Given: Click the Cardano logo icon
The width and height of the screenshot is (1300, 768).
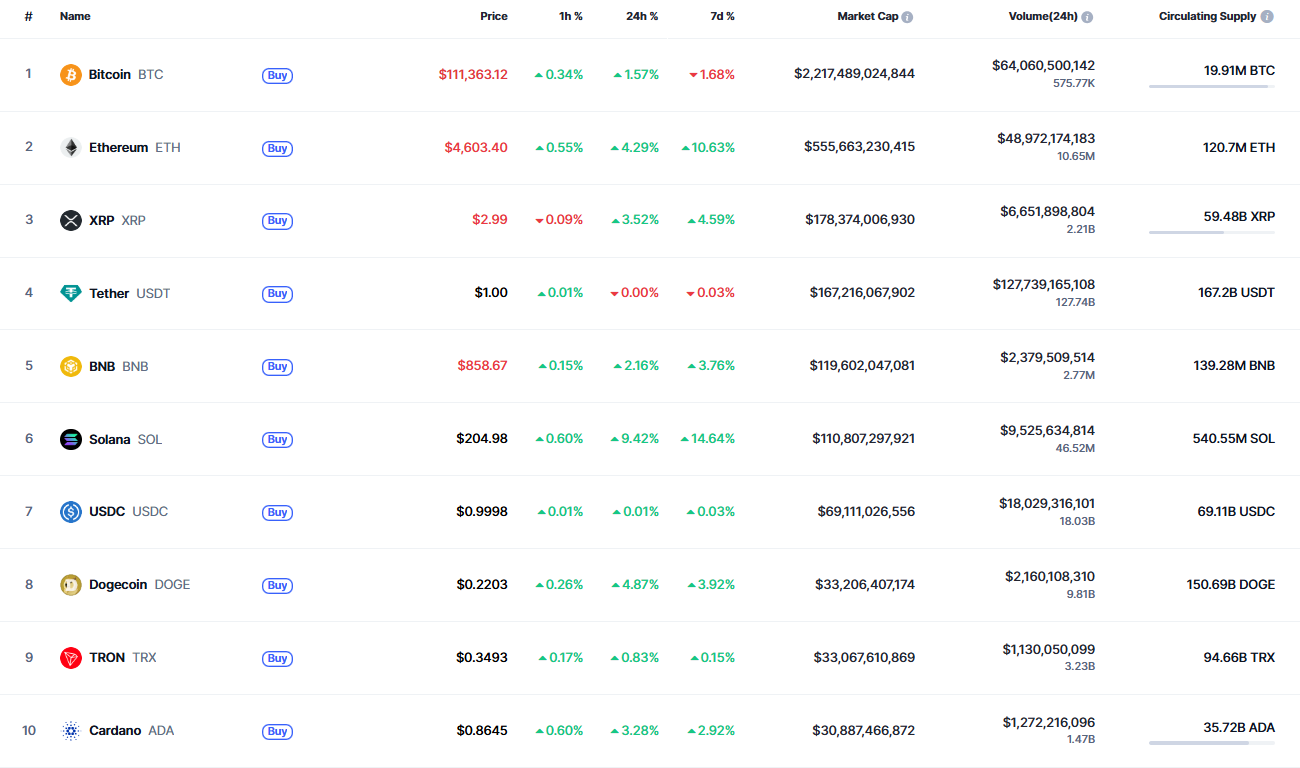Looking at the screenshot, I should (x=70, y=731).
